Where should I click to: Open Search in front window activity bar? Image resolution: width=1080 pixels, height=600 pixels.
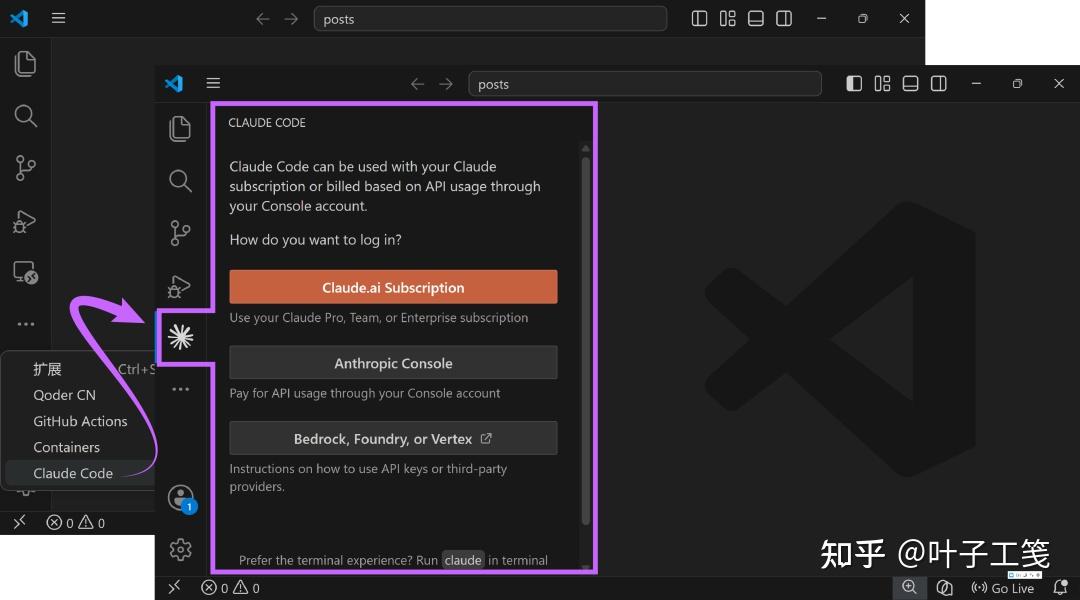pos(180,181)
